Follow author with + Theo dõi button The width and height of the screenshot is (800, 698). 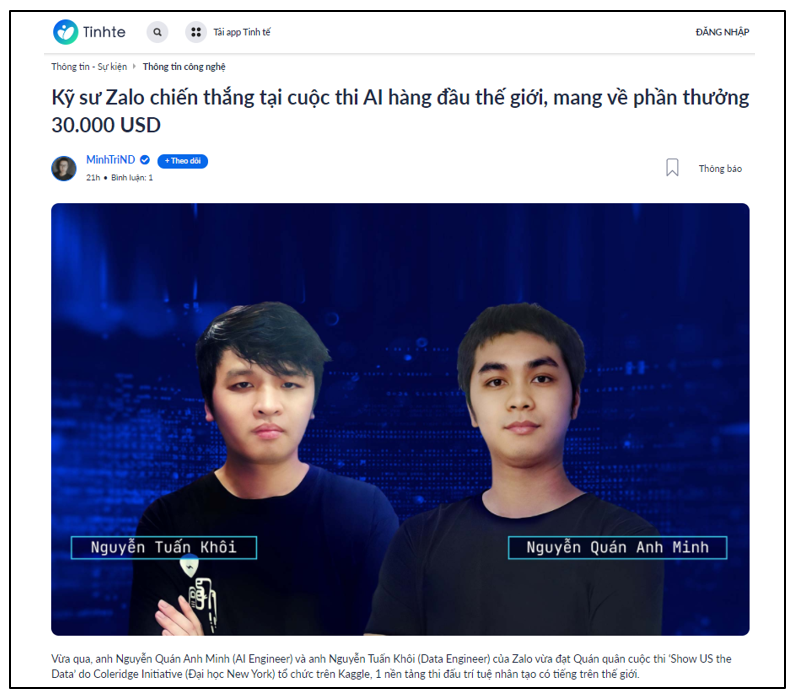point(183,161)
